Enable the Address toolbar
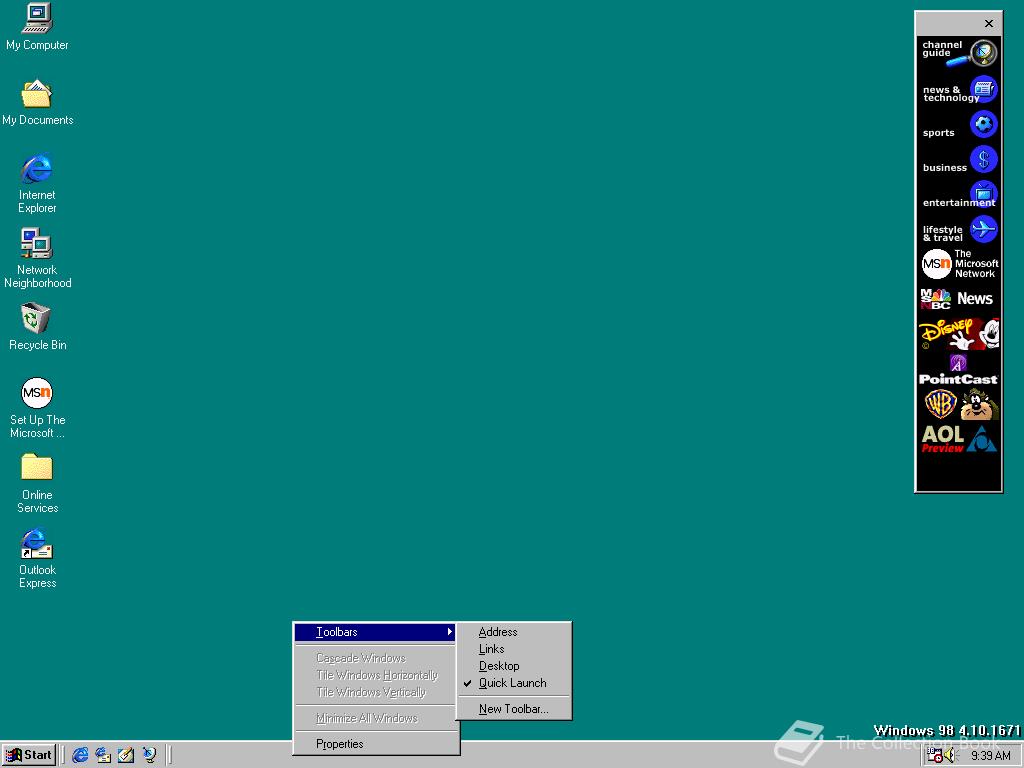The width and height of the screenshot is (1024, 768). (x=513, y=632)
